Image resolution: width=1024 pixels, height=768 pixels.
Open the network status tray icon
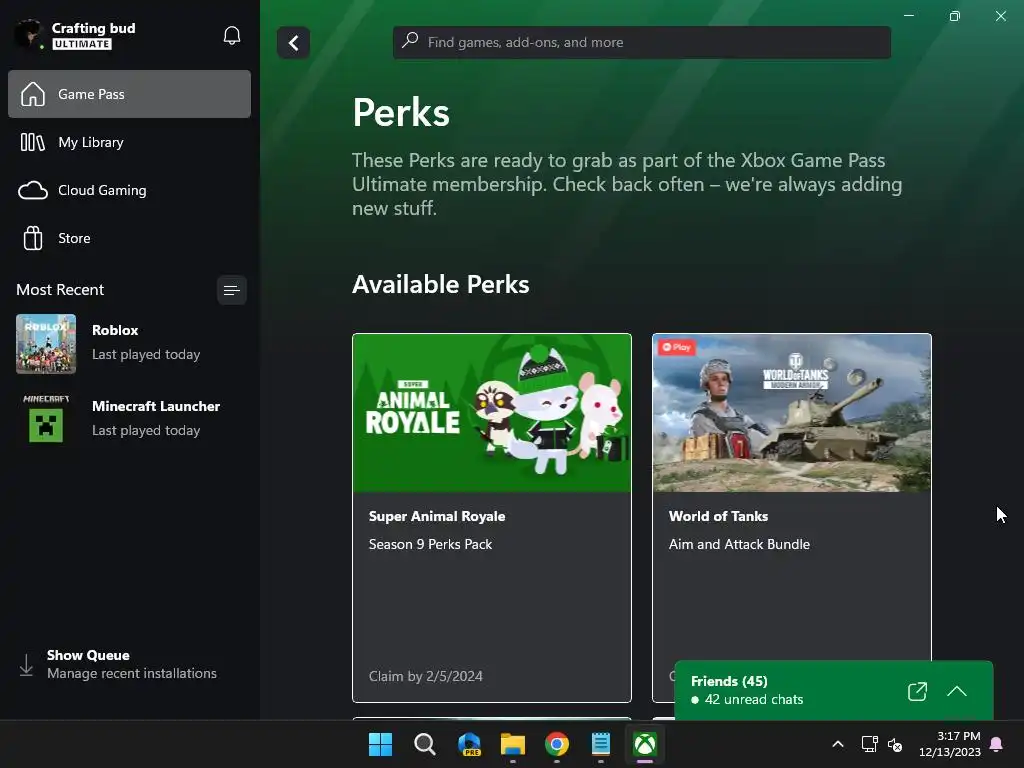click(869, 744)
